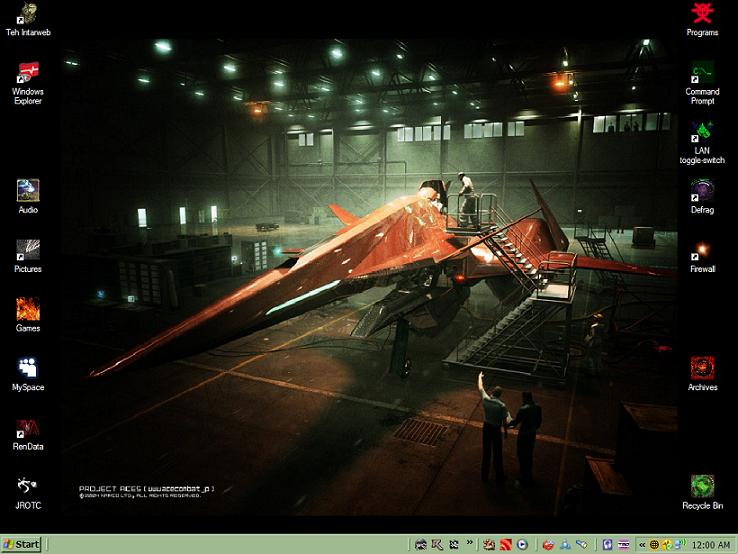Click the taskbar clock showing 12:00 AM
738x554 pixels.
coord(711,544)
